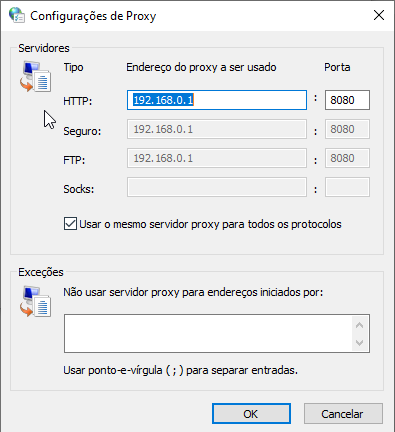This screenshot has height=432, width=395.
Task: Click the Socks address field
Action: (217, 187)
